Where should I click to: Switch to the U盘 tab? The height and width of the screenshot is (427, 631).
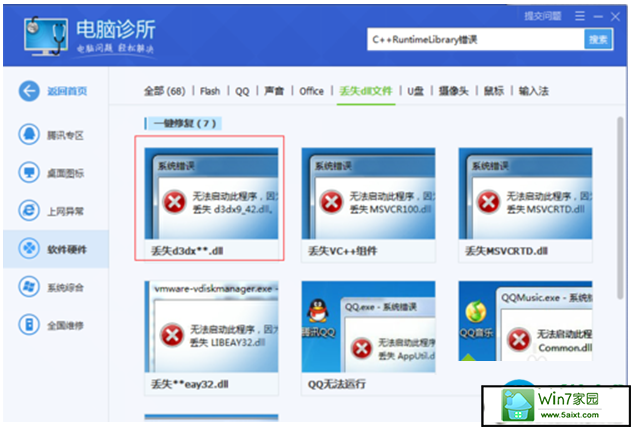(415, 91)
